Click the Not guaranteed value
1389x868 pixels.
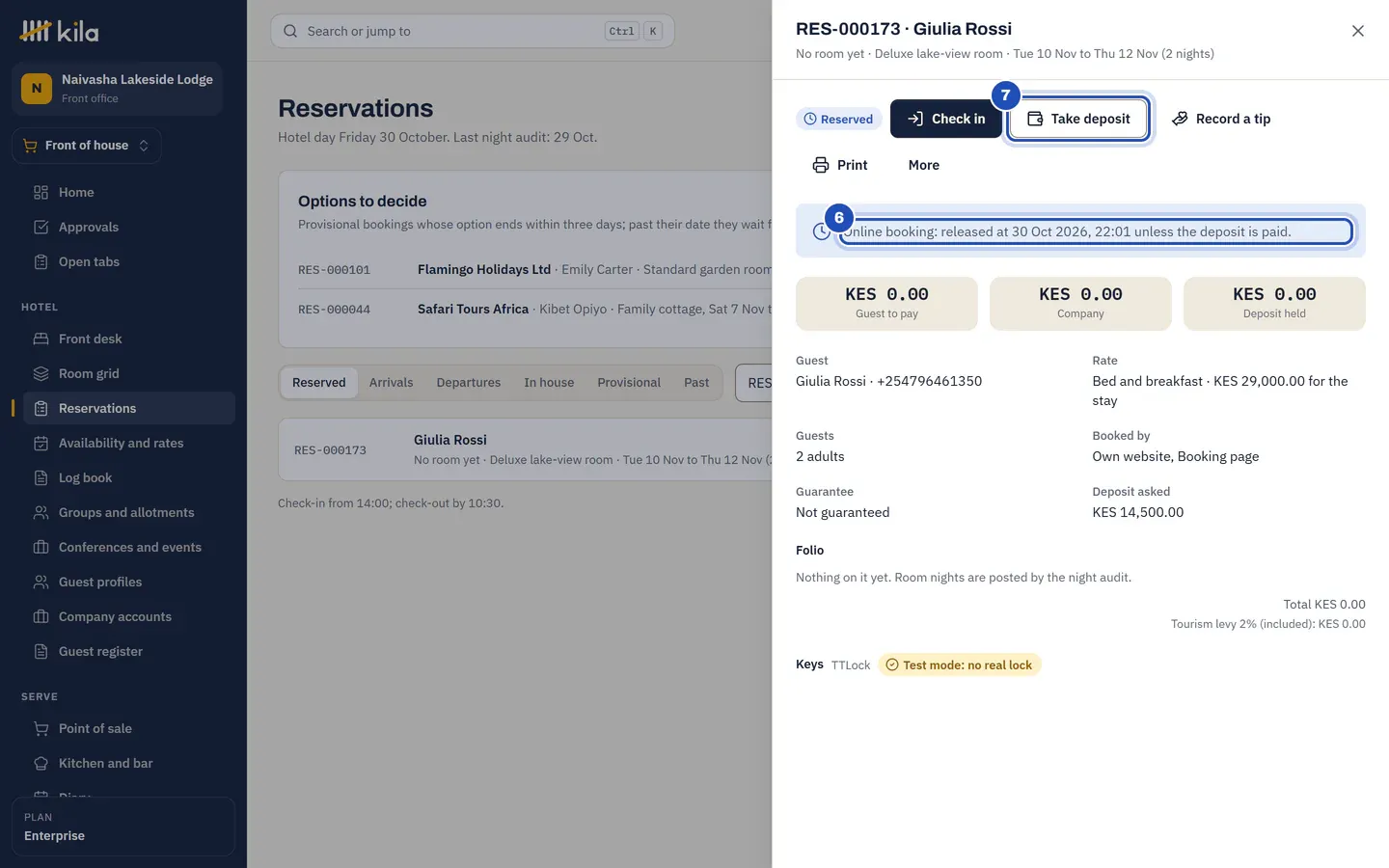(x=842, y=512)
